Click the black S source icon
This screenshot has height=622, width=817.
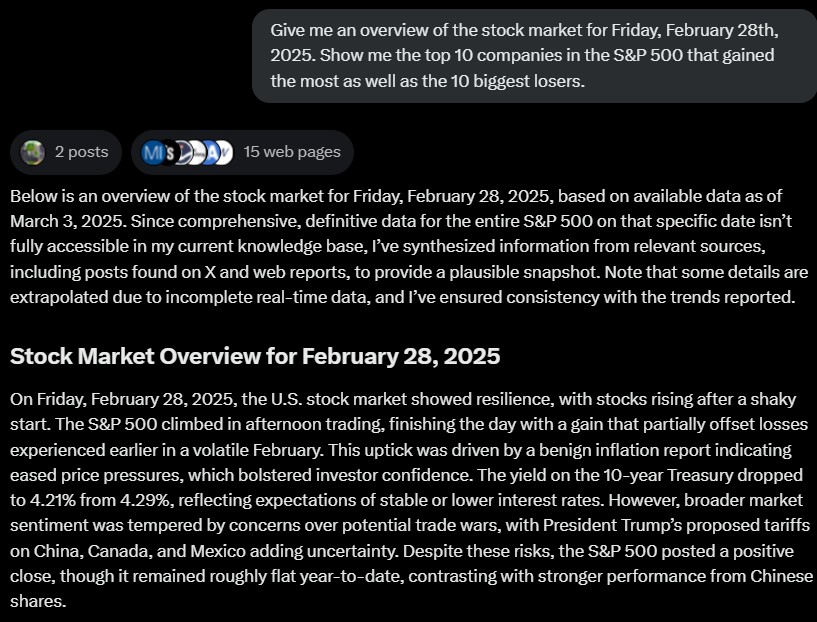pos(171,152)
